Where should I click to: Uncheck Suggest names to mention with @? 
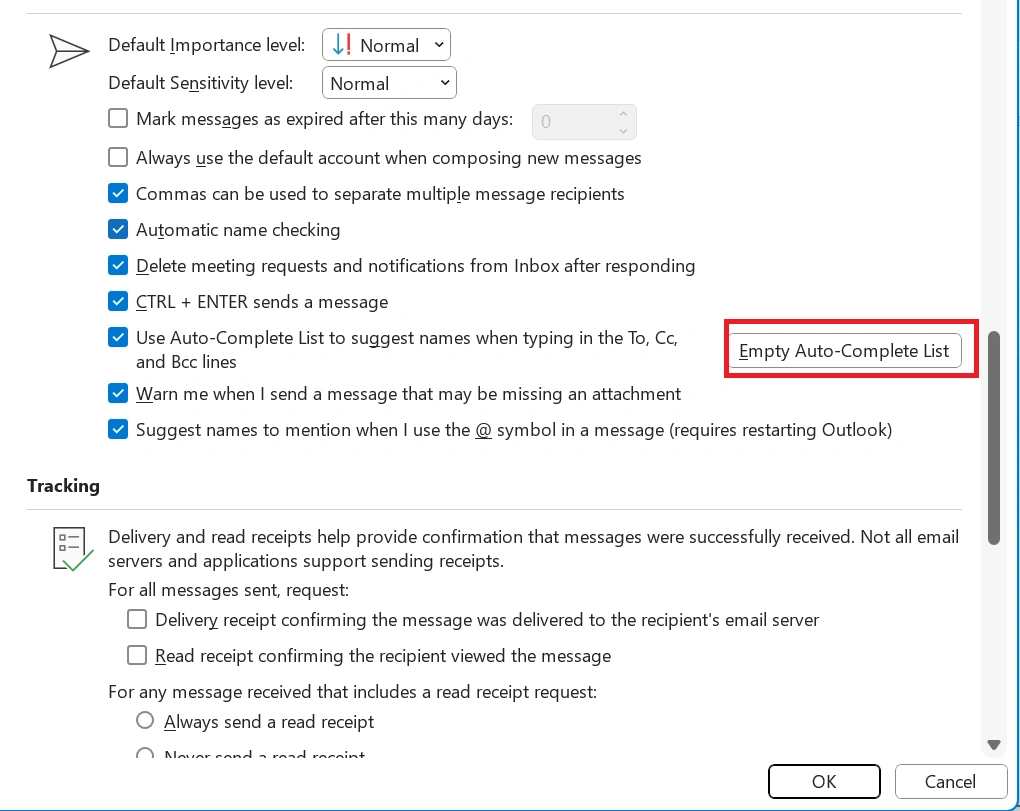(118, 430)
